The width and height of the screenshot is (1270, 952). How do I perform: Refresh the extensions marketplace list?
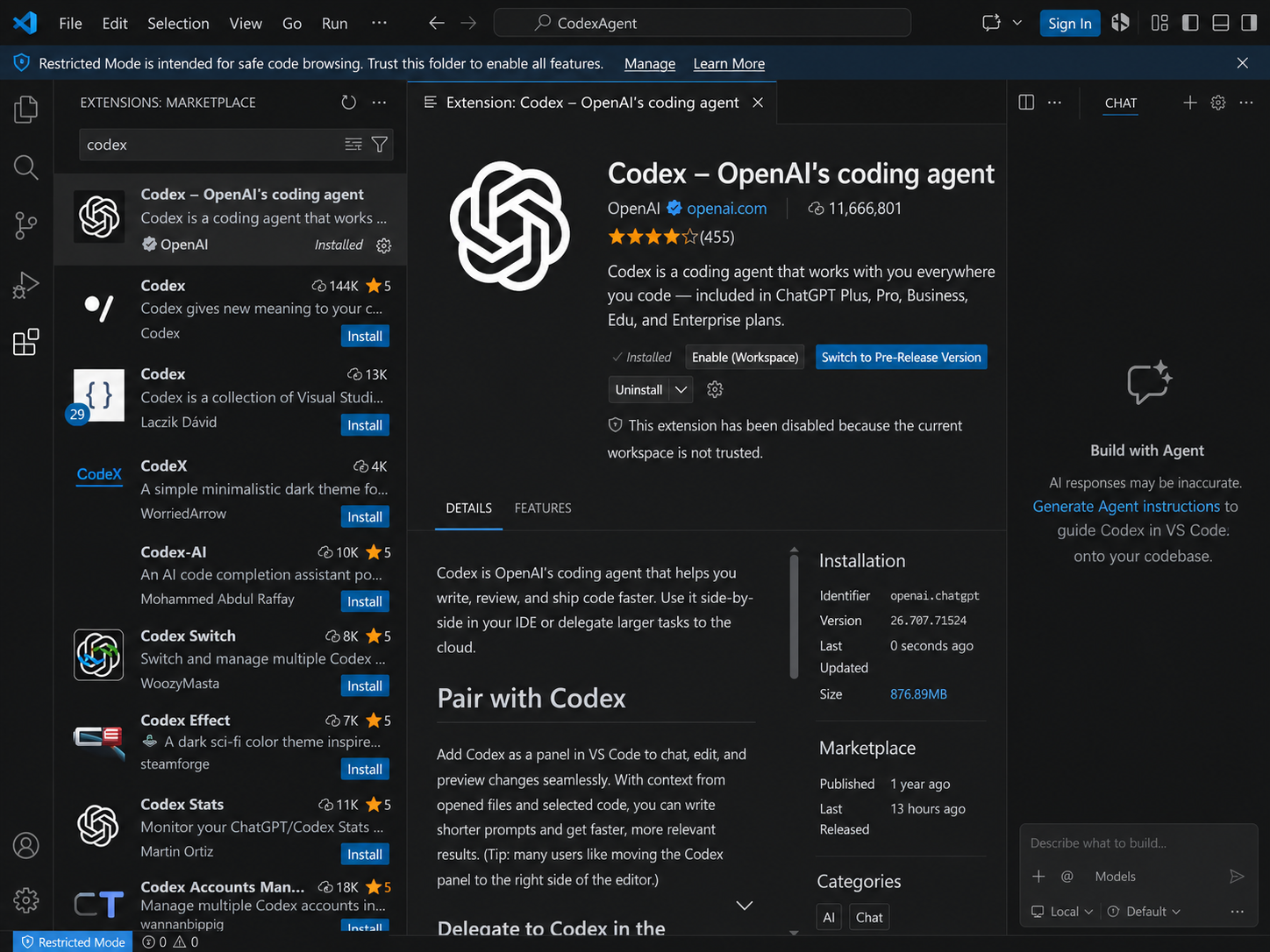click(349, 103)
